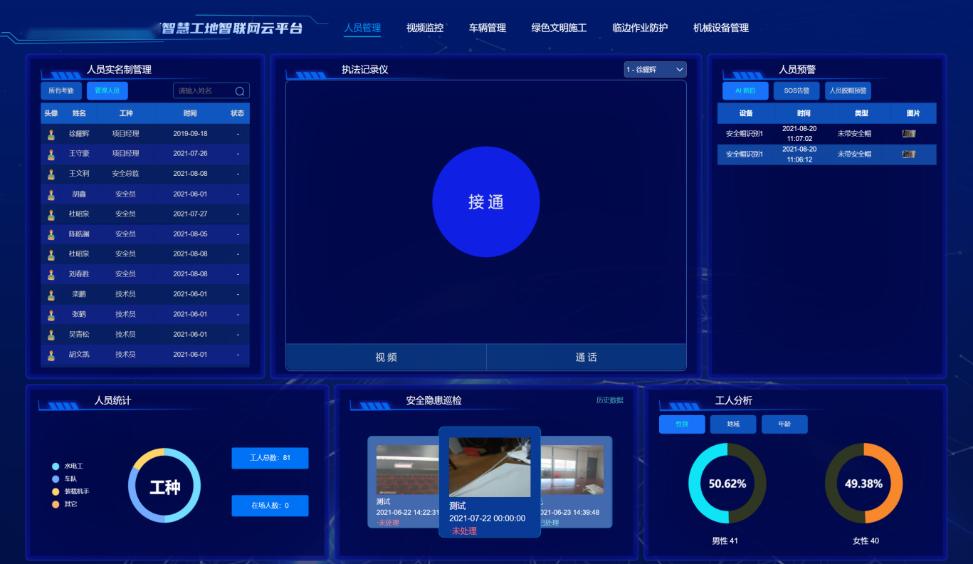973x564 pixels.
Task: Click avatar in the 2021-07-27 row
Action: click(x=51, y=215)
